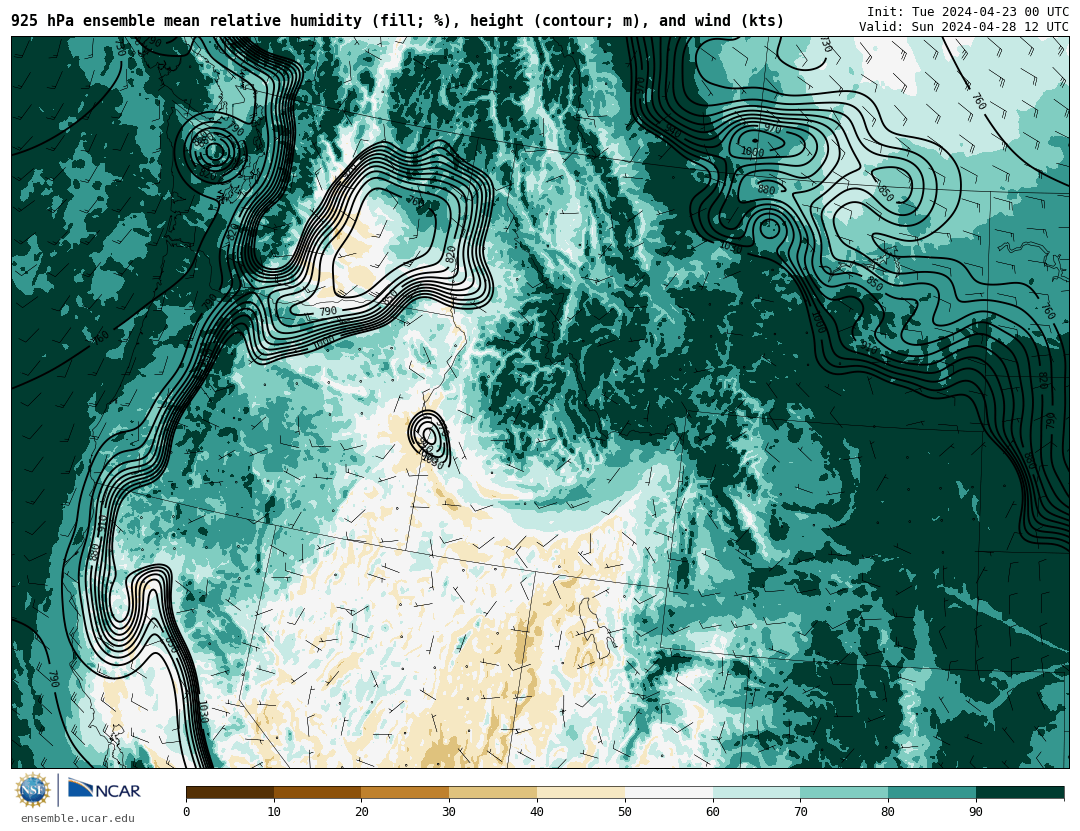1080x831 pixels.
Task: Click the 'Valid: Sun 2024-04-28 12 UTC' text
Action: click(x=964, y=27)
